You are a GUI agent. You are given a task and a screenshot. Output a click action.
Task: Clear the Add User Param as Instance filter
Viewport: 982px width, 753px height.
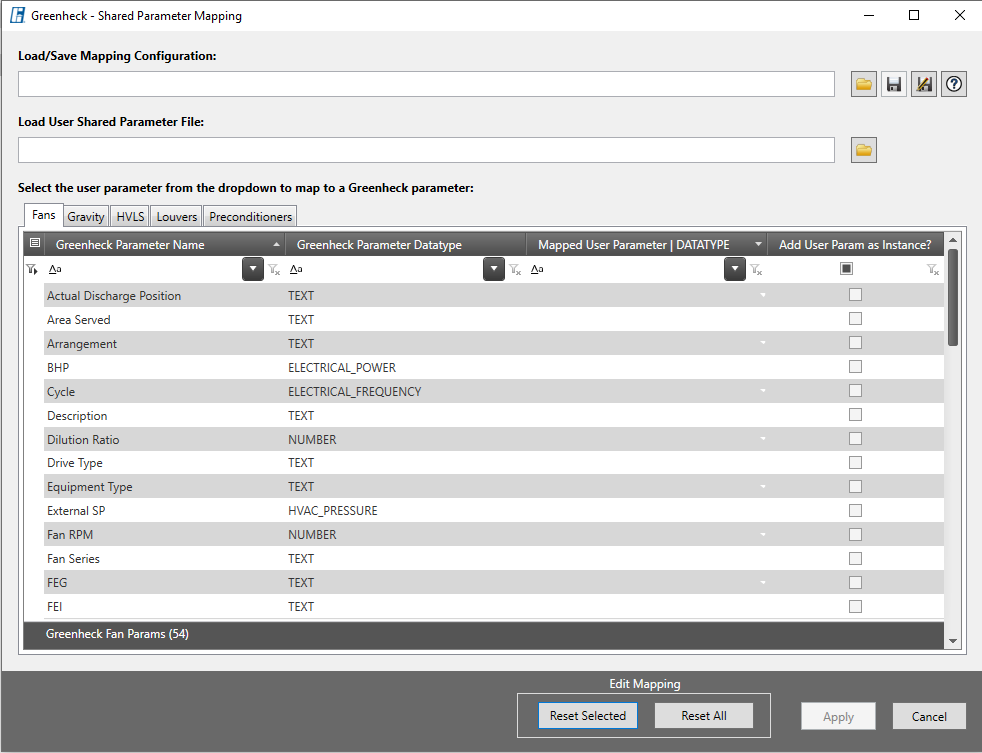point(933,270)
